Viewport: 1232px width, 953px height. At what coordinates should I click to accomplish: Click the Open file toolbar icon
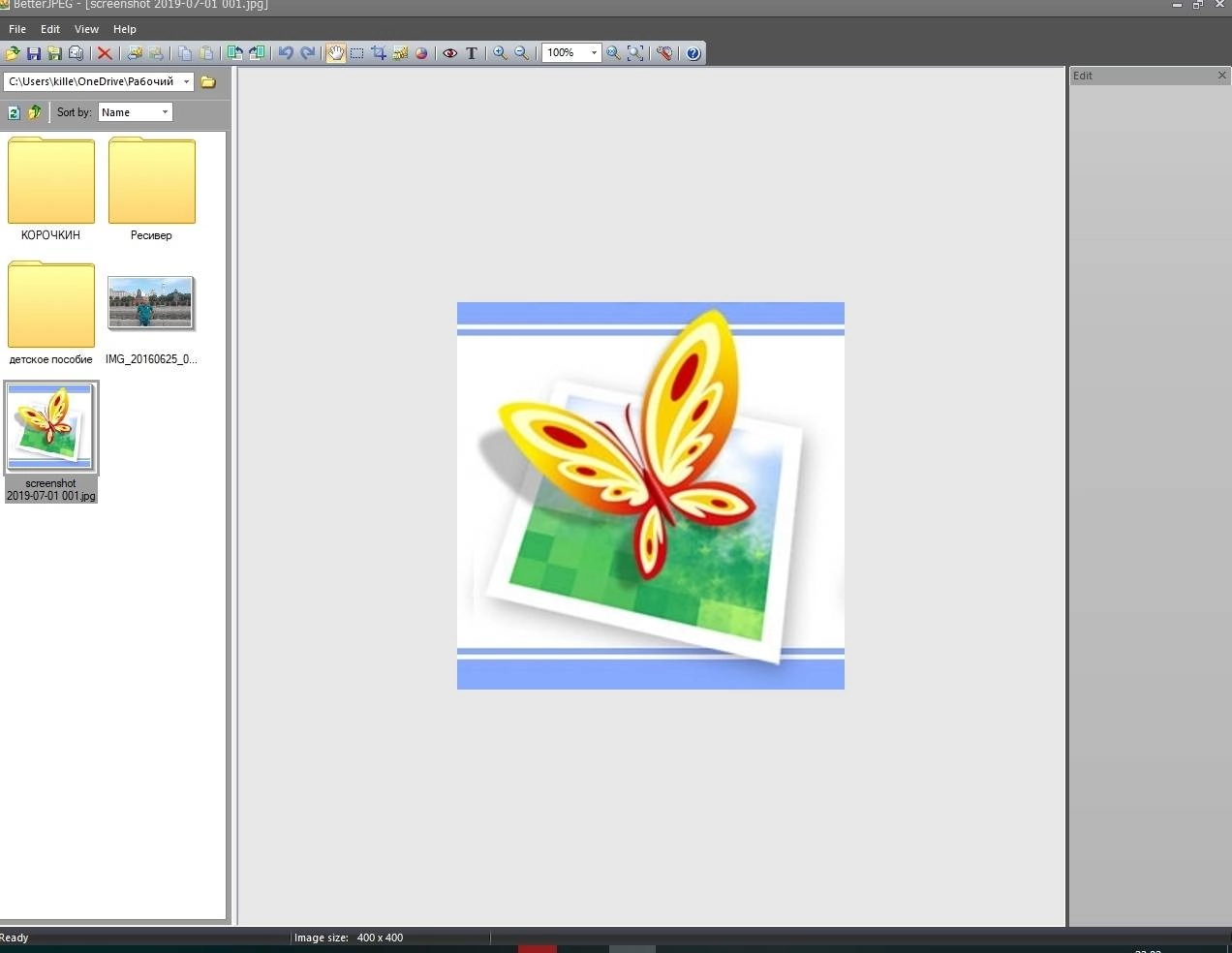(x=13, y=53)
